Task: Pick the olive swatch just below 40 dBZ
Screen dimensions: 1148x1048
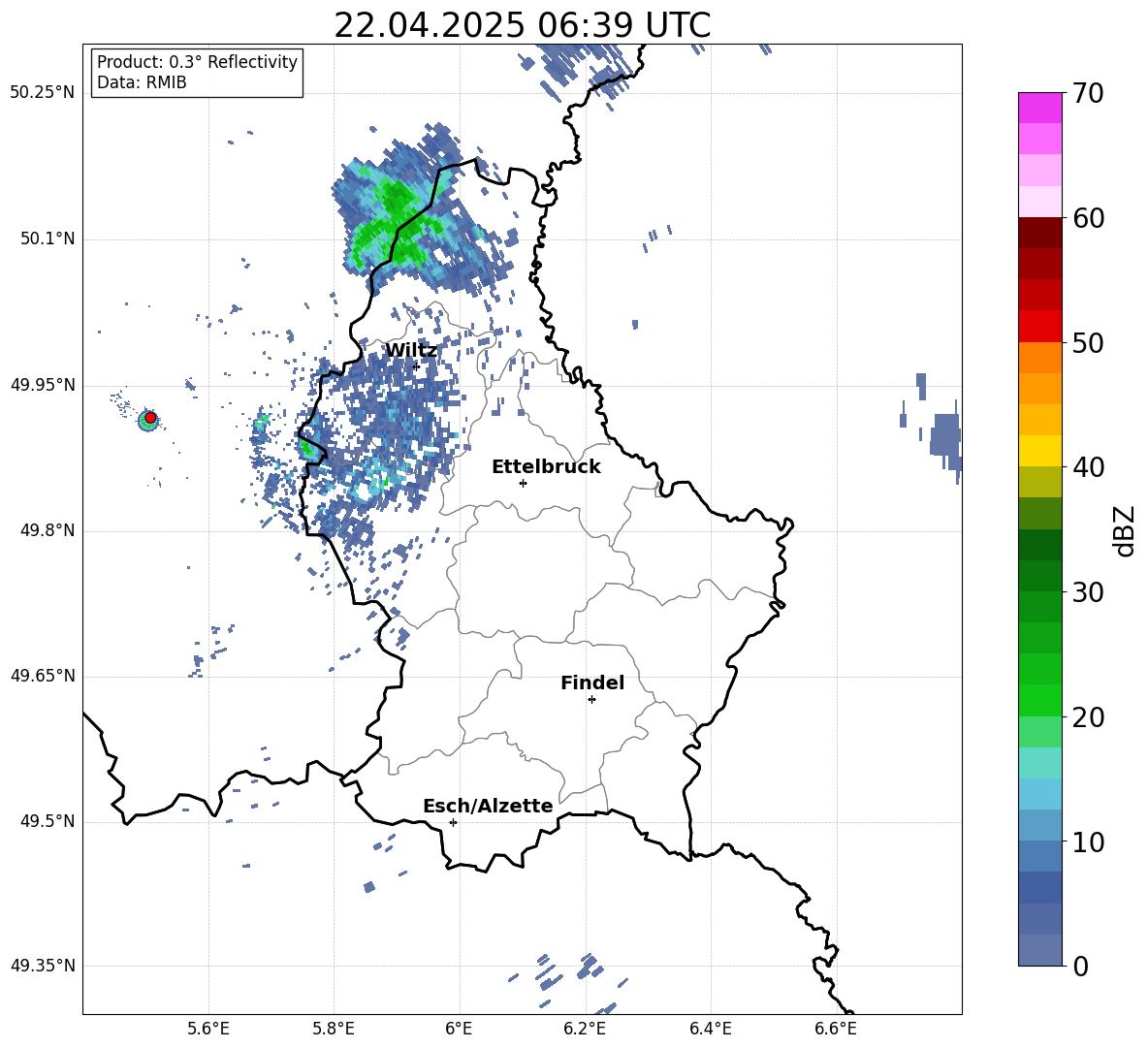Action: click(x=1040, y=482)
